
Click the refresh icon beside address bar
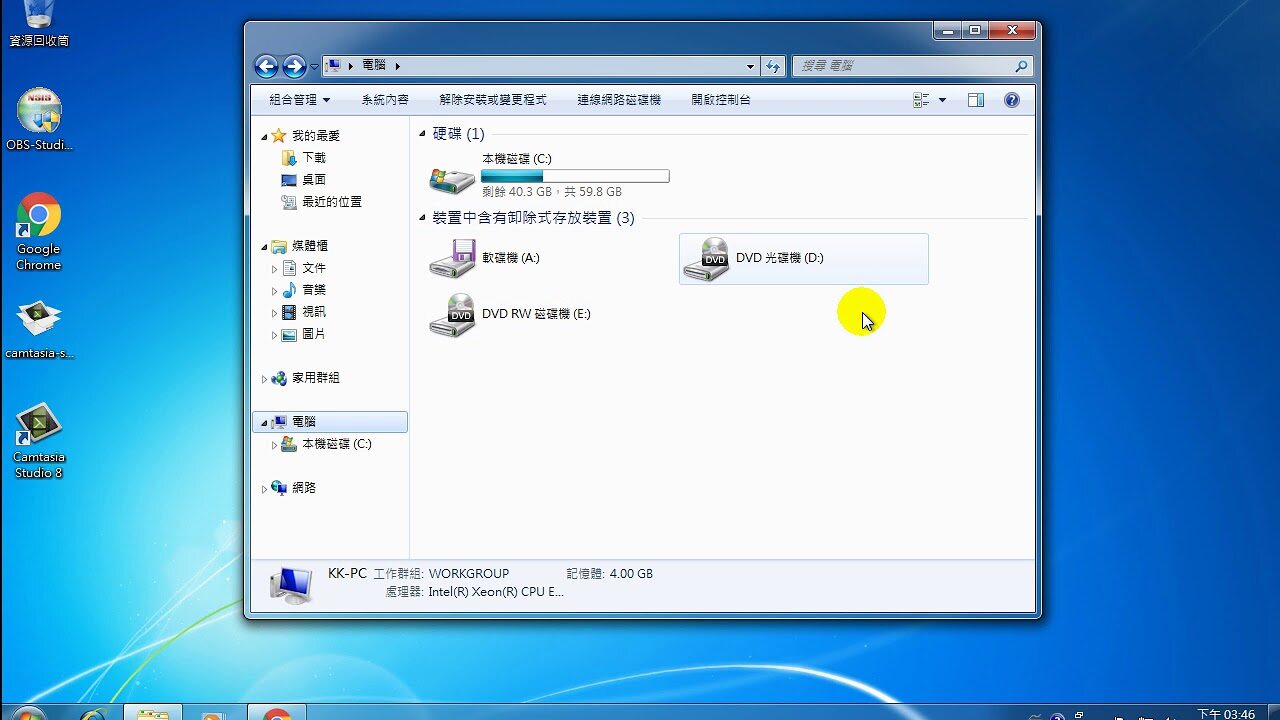point(773,66)
